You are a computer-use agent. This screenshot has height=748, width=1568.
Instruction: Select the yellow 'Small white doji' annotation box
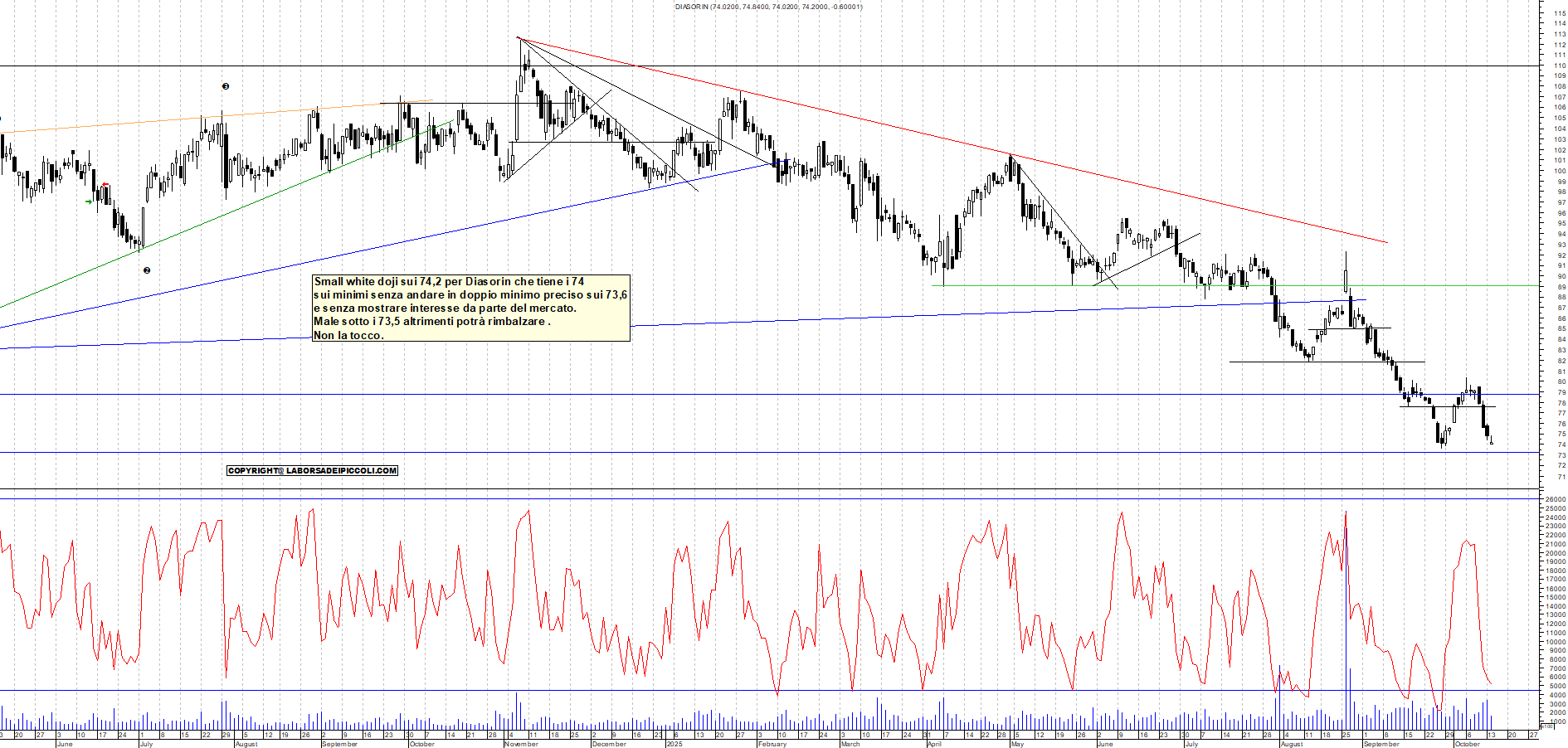[x=470, y=308]
